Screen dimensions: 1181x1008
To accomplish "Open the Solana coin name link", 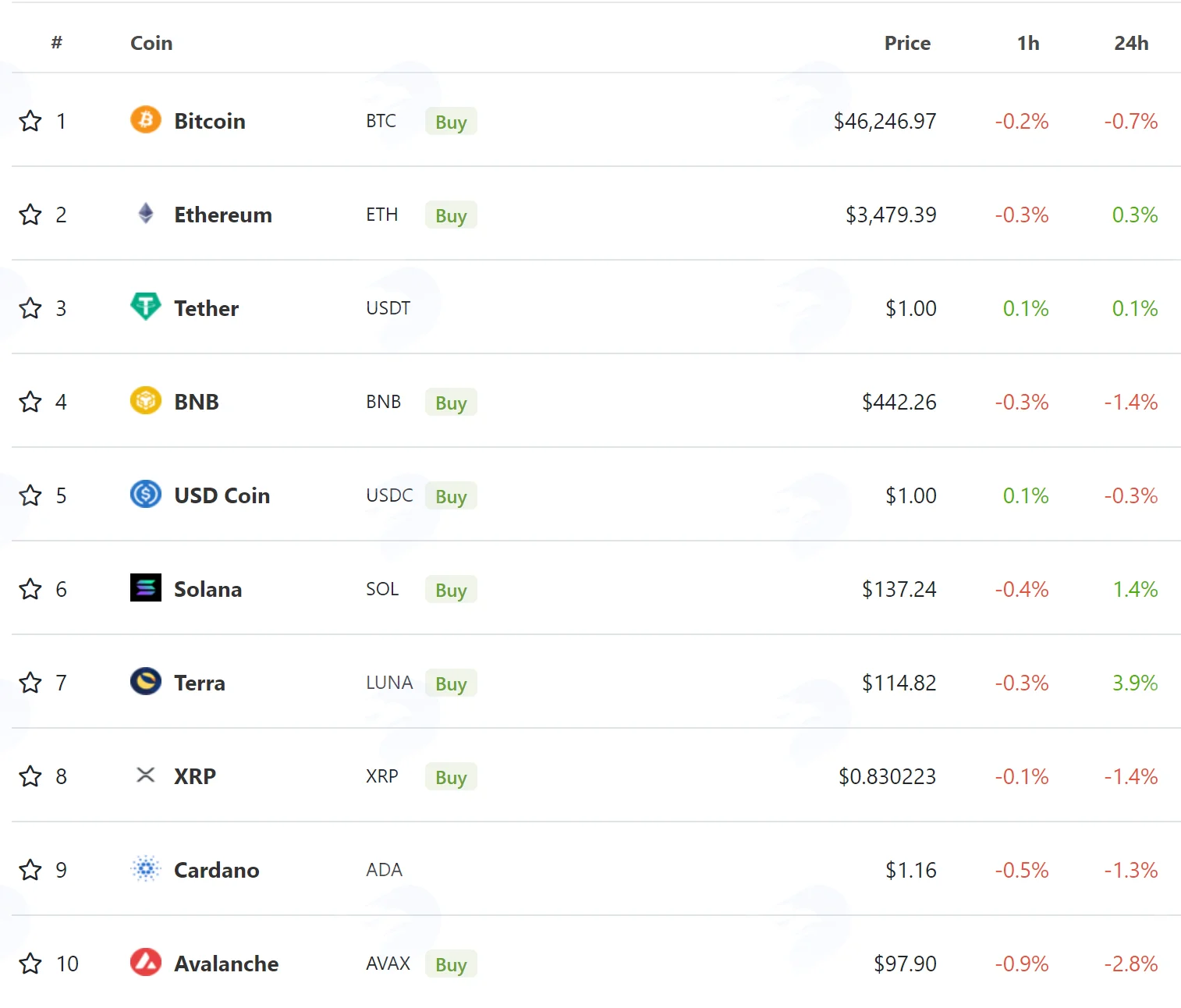I will click(x=208, y=589).
